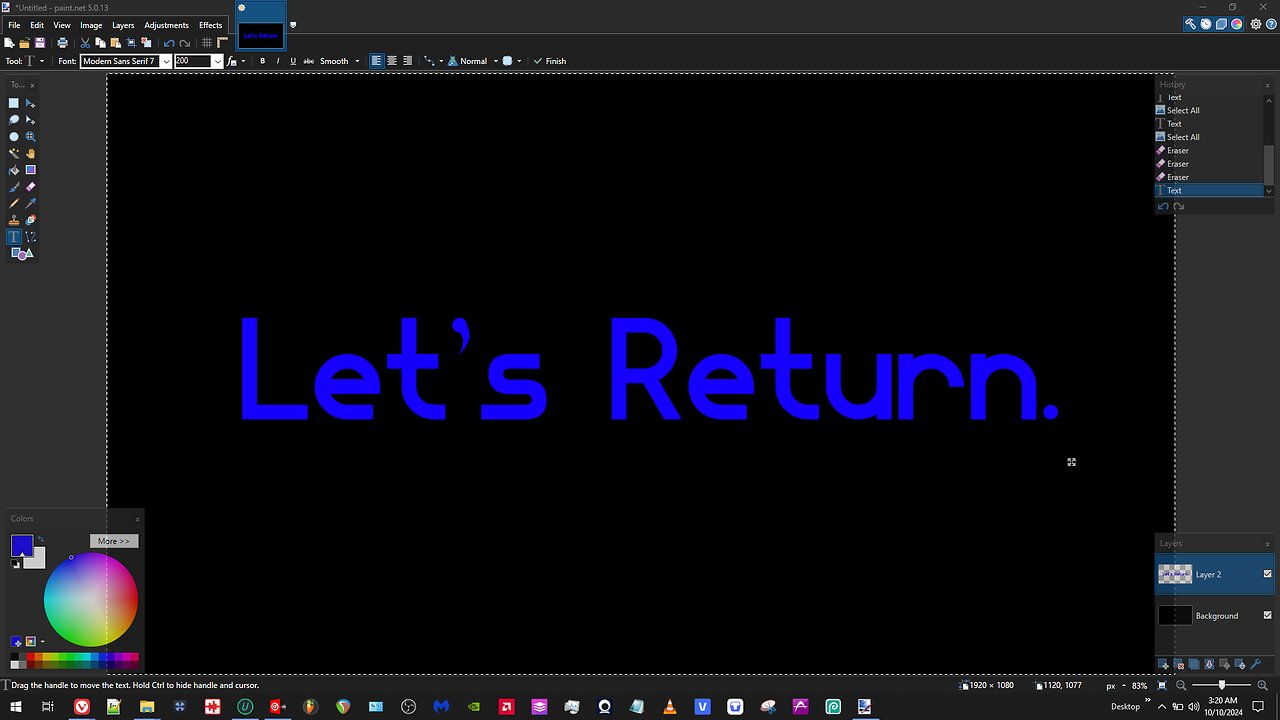
Task: Open the Edit menu
Action: tap(37, 25)
